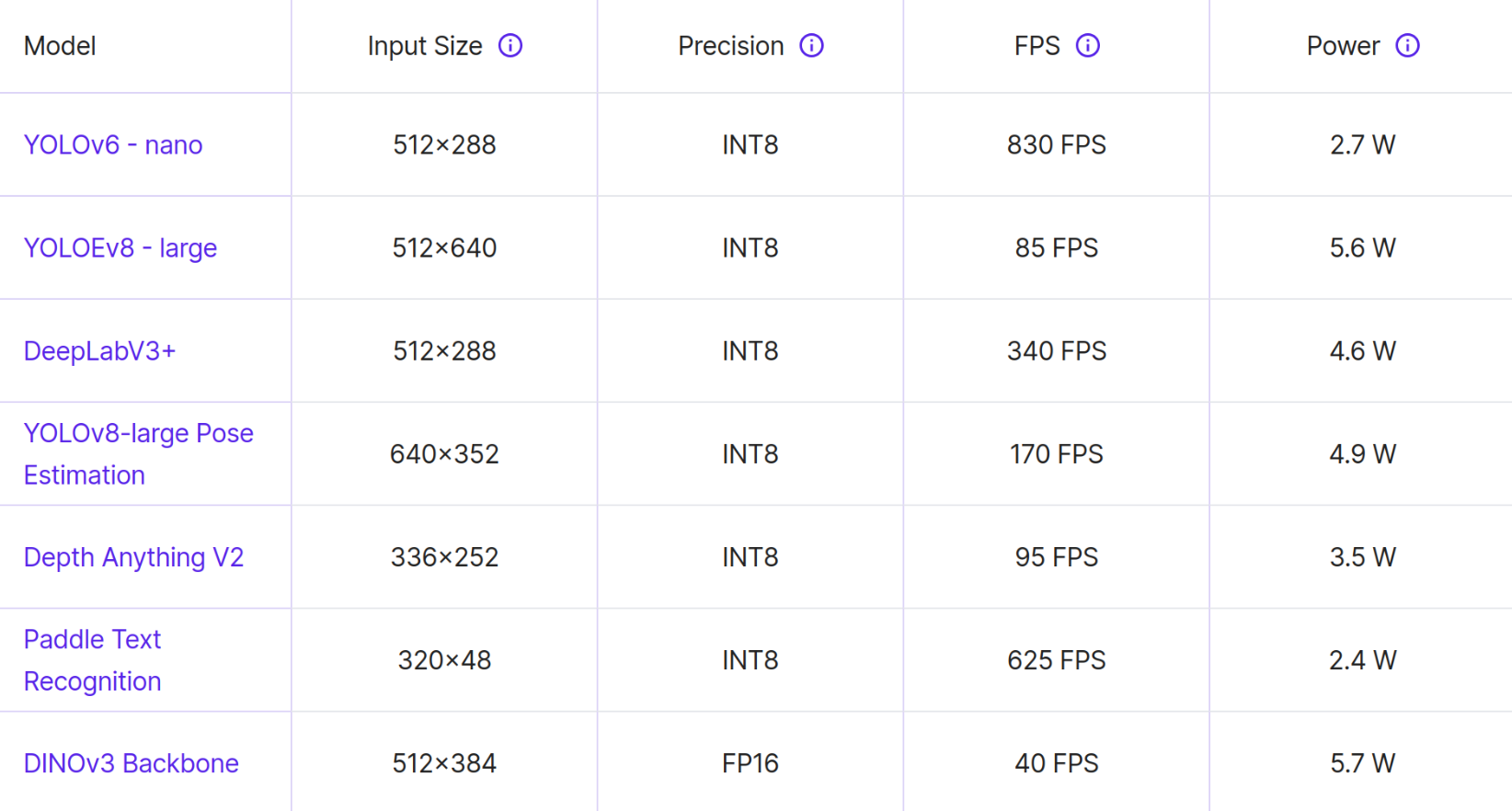Image resolution: width=1512 pixels, height=811 pixels.
Task: Click the 640×352 input size cell
Action: click(x=444, y=454)
